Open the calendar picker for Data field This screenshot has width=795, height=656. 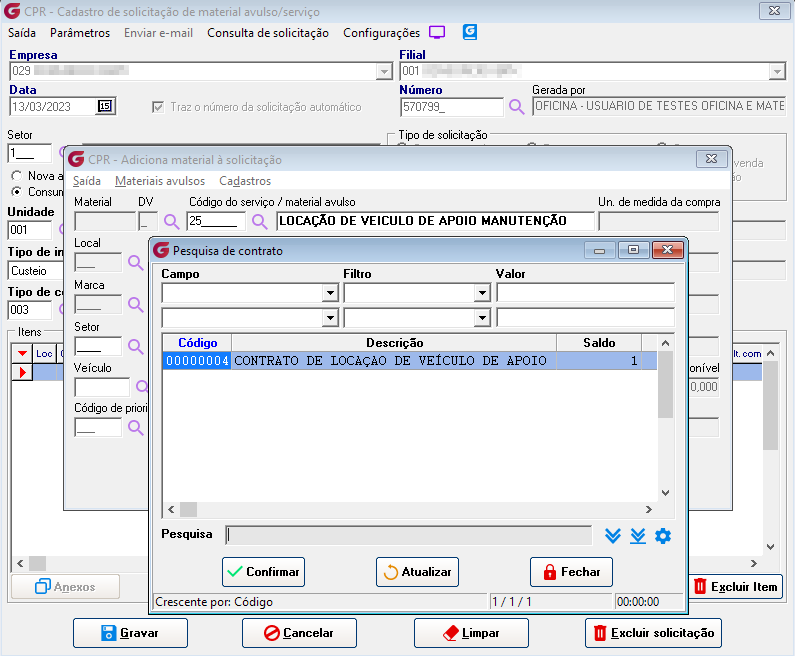tap(105, 106)
